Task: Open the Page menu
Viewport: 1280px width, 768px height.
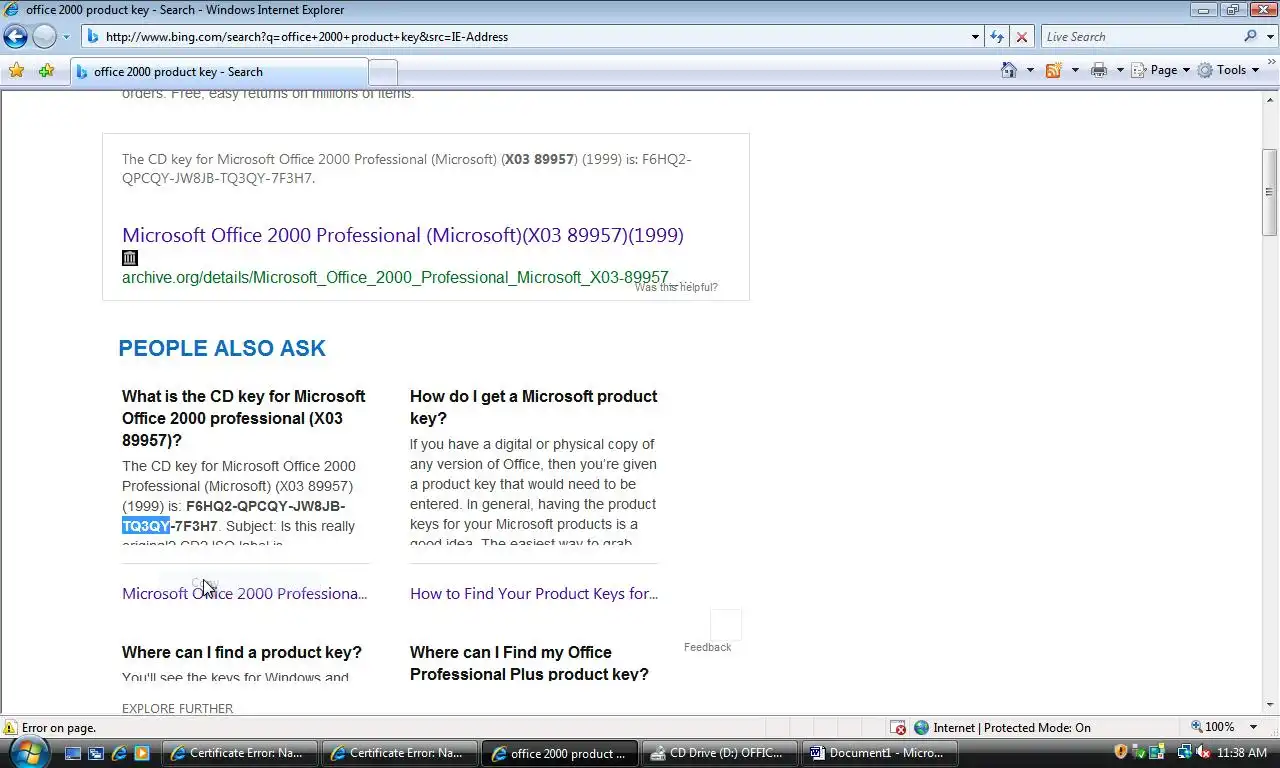Action: 1161,70
